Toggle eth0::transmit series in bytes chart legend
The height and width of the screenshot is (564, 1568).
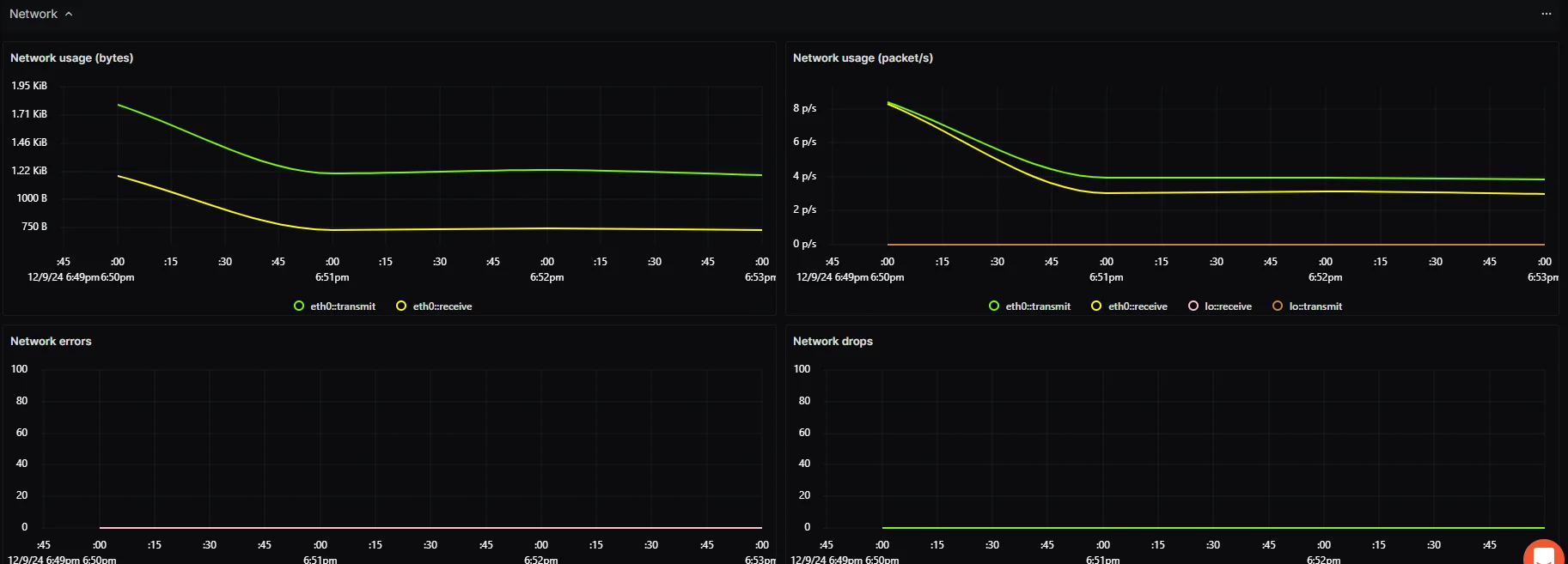coord(334,306)
